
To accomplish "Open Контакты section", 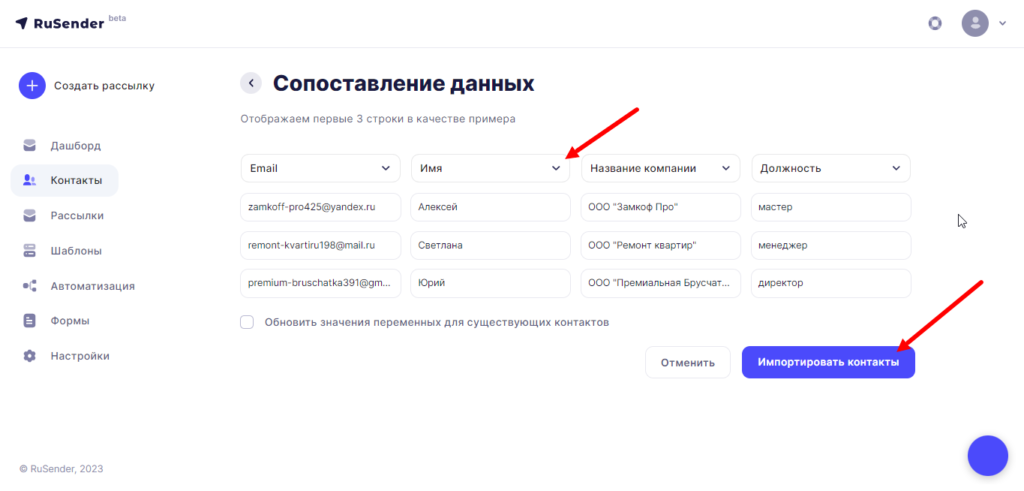I will [65, 180].
